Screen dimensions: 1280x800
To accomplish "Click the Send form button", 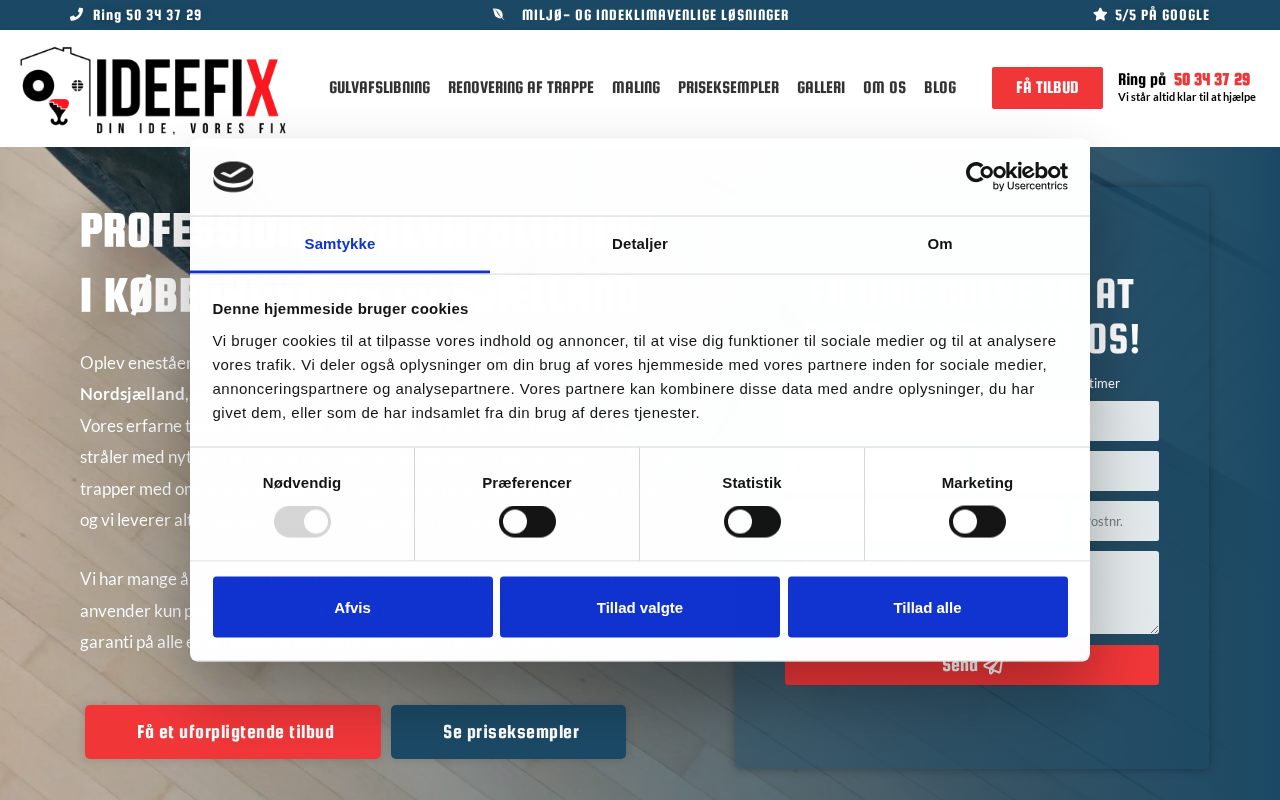I will tap(972, 665).
